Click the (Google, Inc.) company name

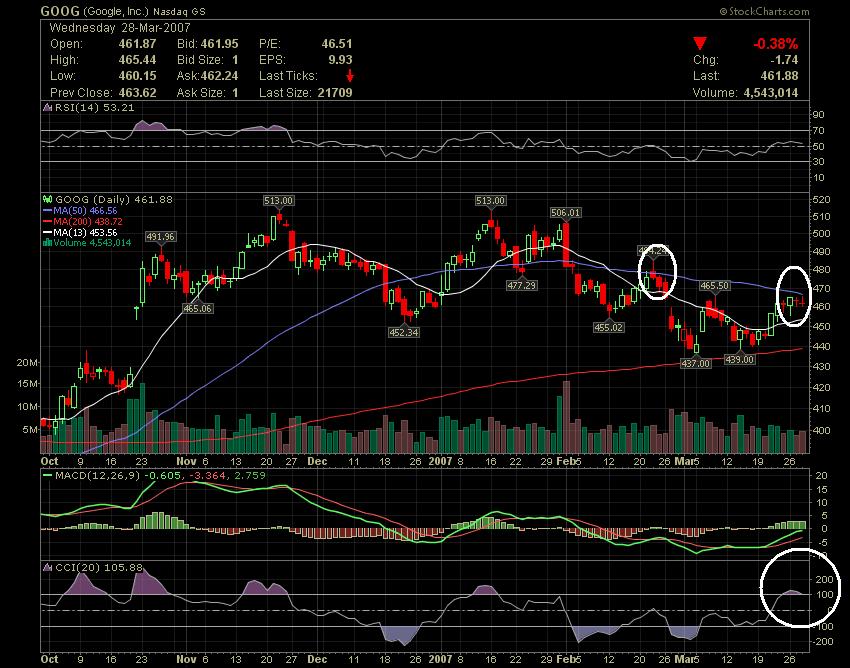click(115, 11)
